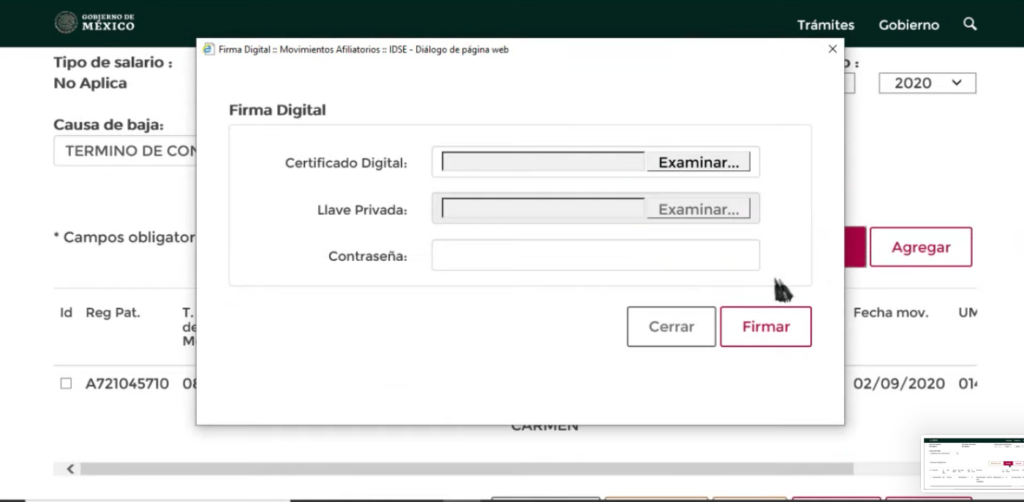Click the Fecha mov. column header
Image resolution: width=1024 pixels, height=502 pixels.
pyautogui.click(x=891, y=313)
